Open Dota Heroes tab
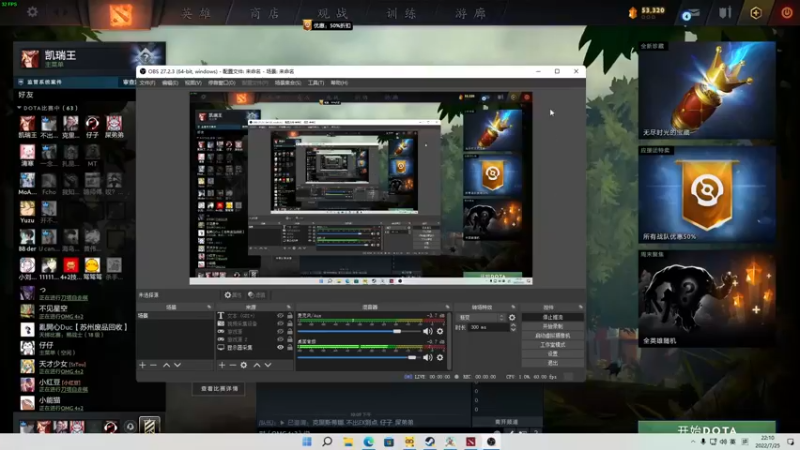The image size is (800, 450). [x=196, y=13]
